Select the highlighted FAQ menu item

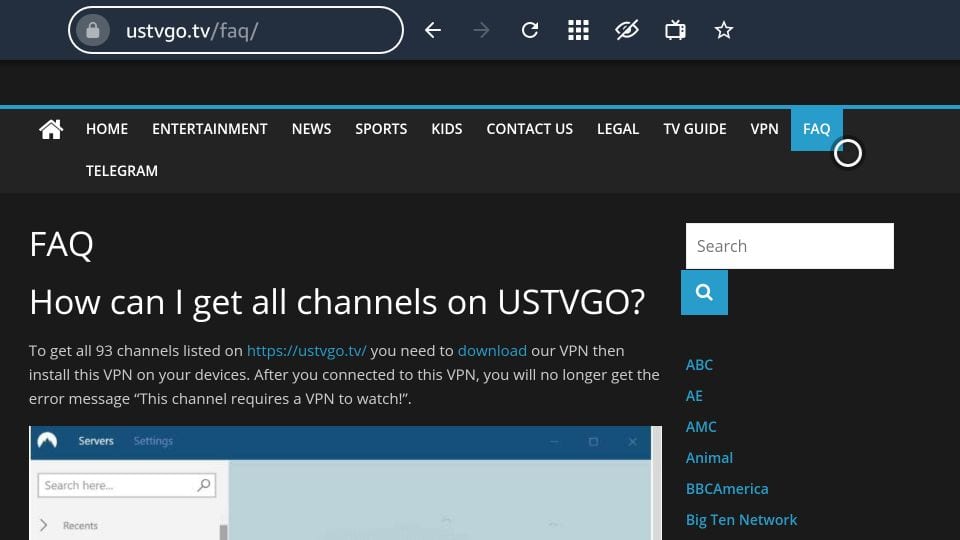[817, 129]
